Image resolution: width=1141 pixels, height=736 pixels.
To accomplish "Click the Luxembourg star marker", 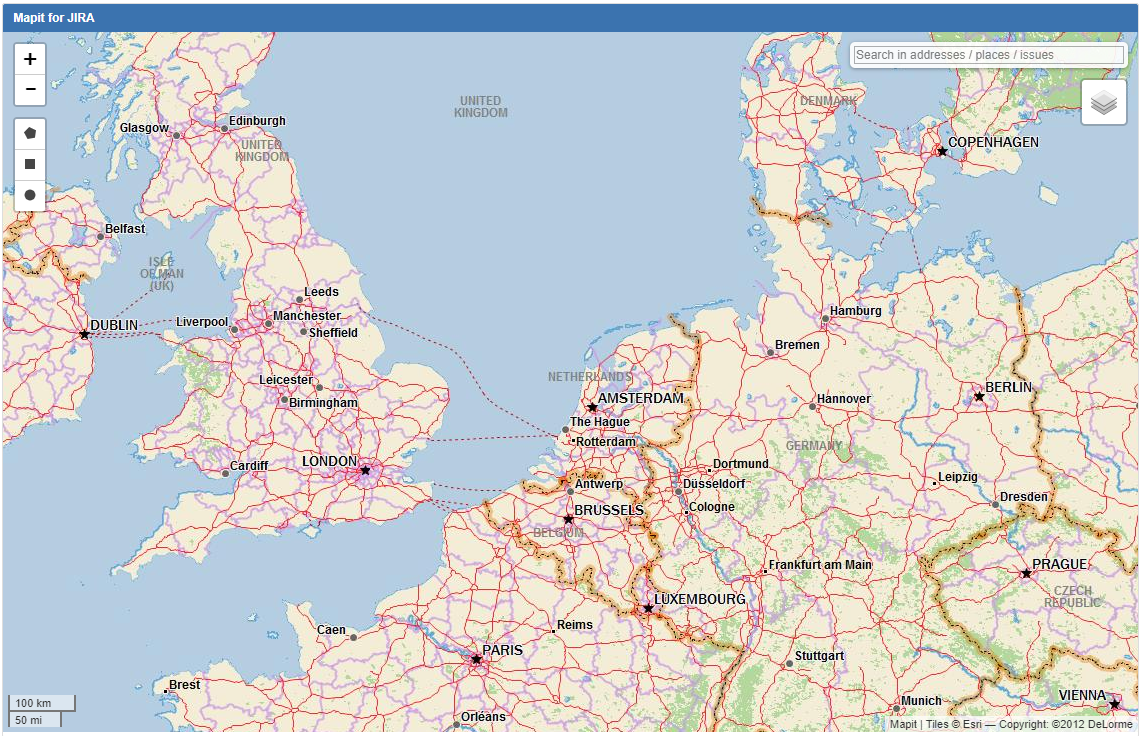I will click(648, 608).
